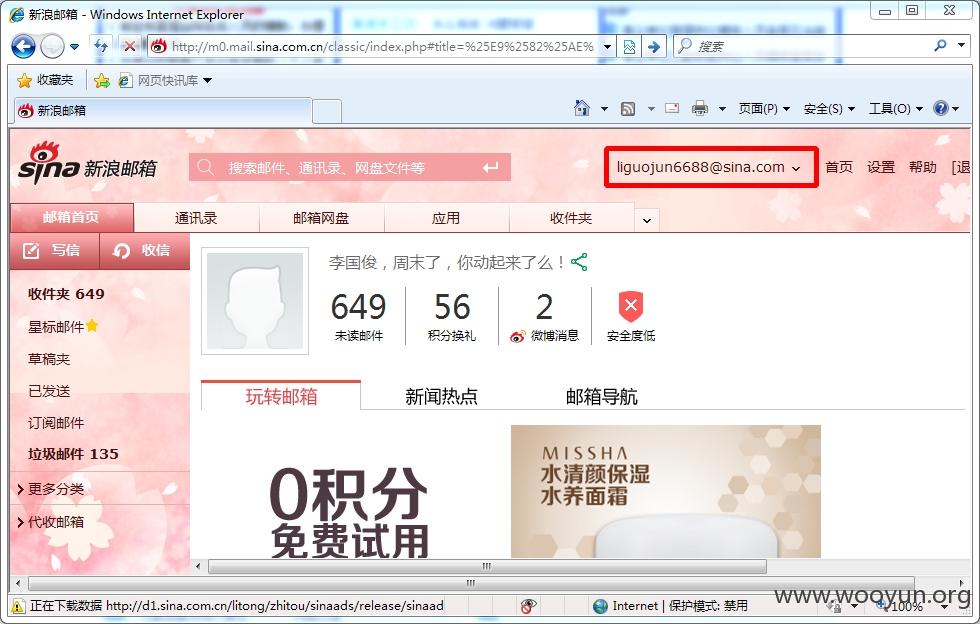The image size is (980, 624).
Task: Click the search magnifier icon in browser
Action: click(x=941, y=46)
